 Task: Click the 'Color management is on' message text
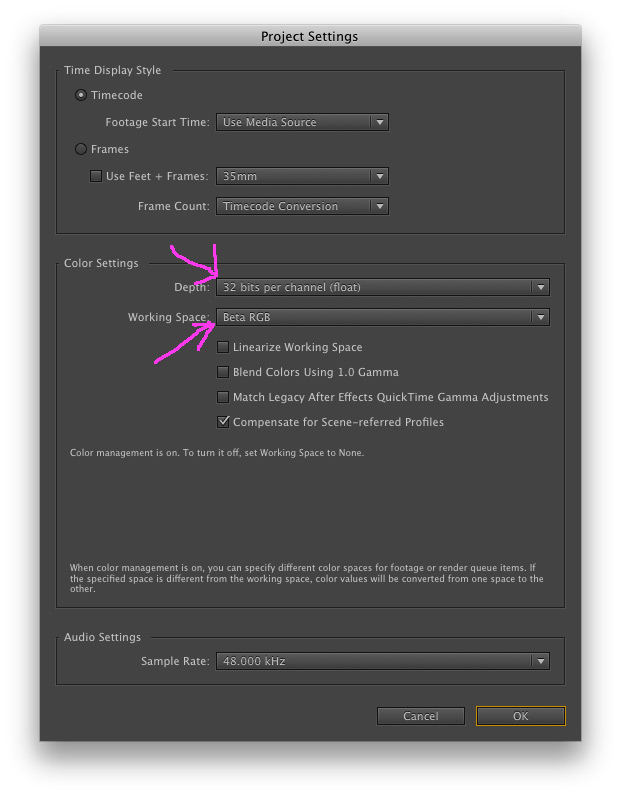click(217, 452)
